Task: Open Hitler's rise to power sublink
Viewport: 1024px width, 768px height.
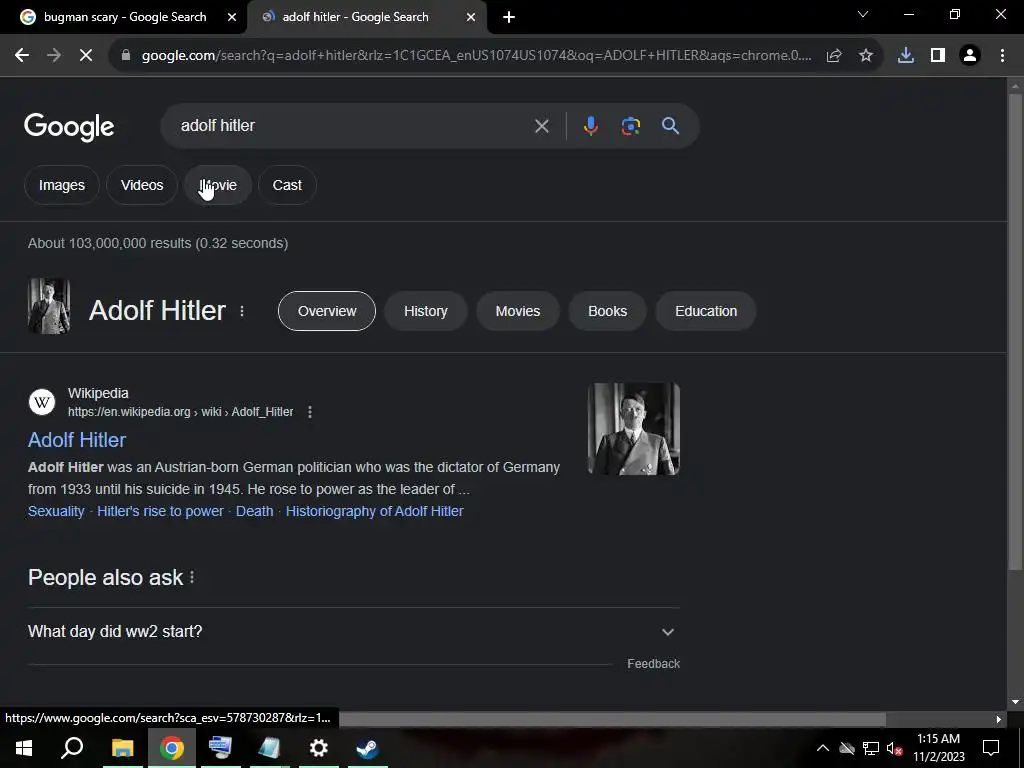Action: click(160, 511)
